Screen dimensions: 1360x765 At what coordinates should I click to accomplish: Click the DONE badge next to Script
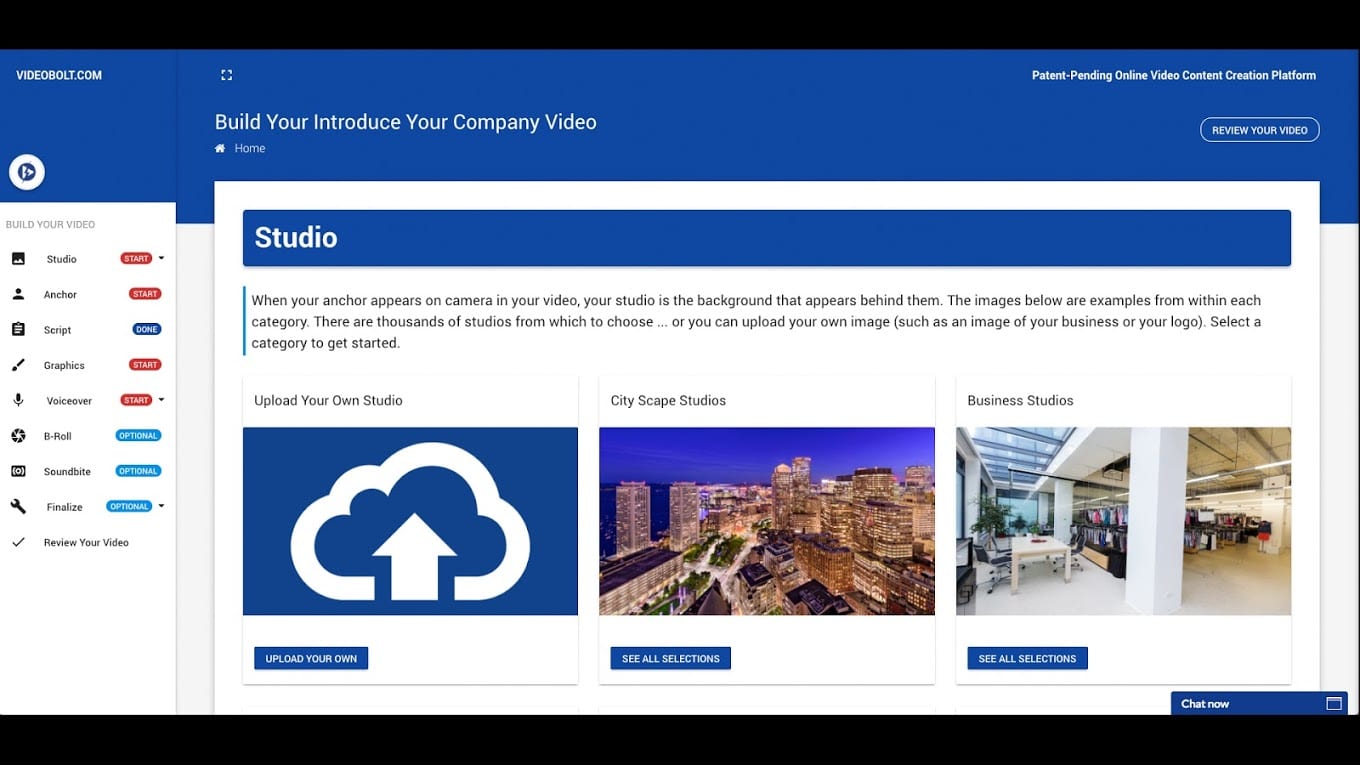147,329
